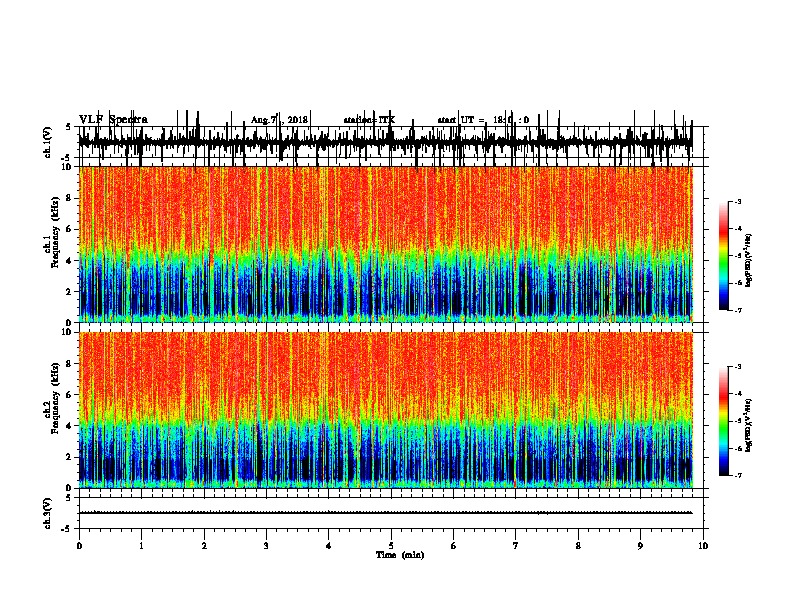Click the ch.2 color bar 'log(PSD)(V²/Hz)' label
The image size is (792, 612).
point(748,425)
